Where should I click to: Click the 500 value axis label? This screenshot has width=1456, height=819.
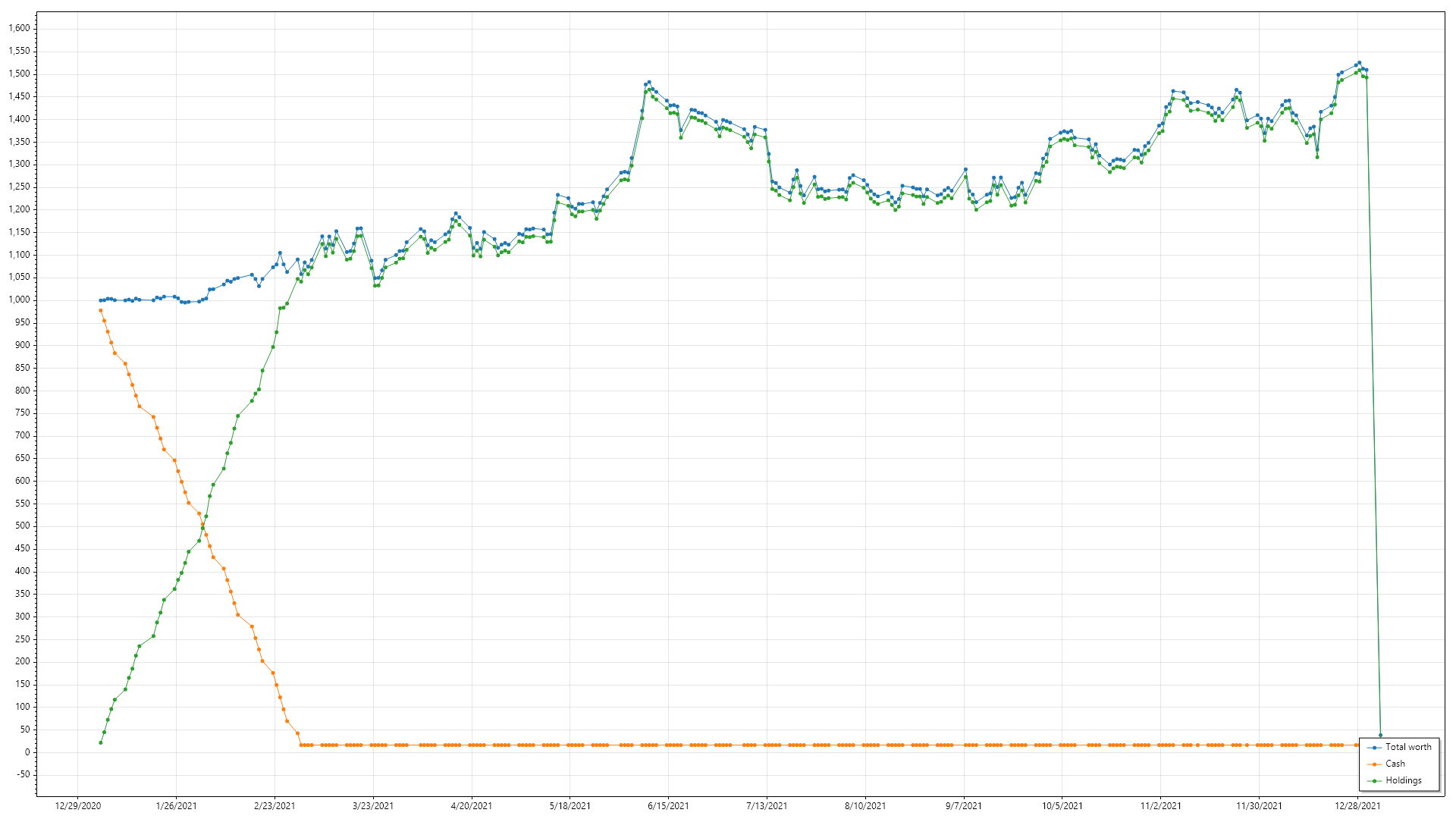(23, 526)
